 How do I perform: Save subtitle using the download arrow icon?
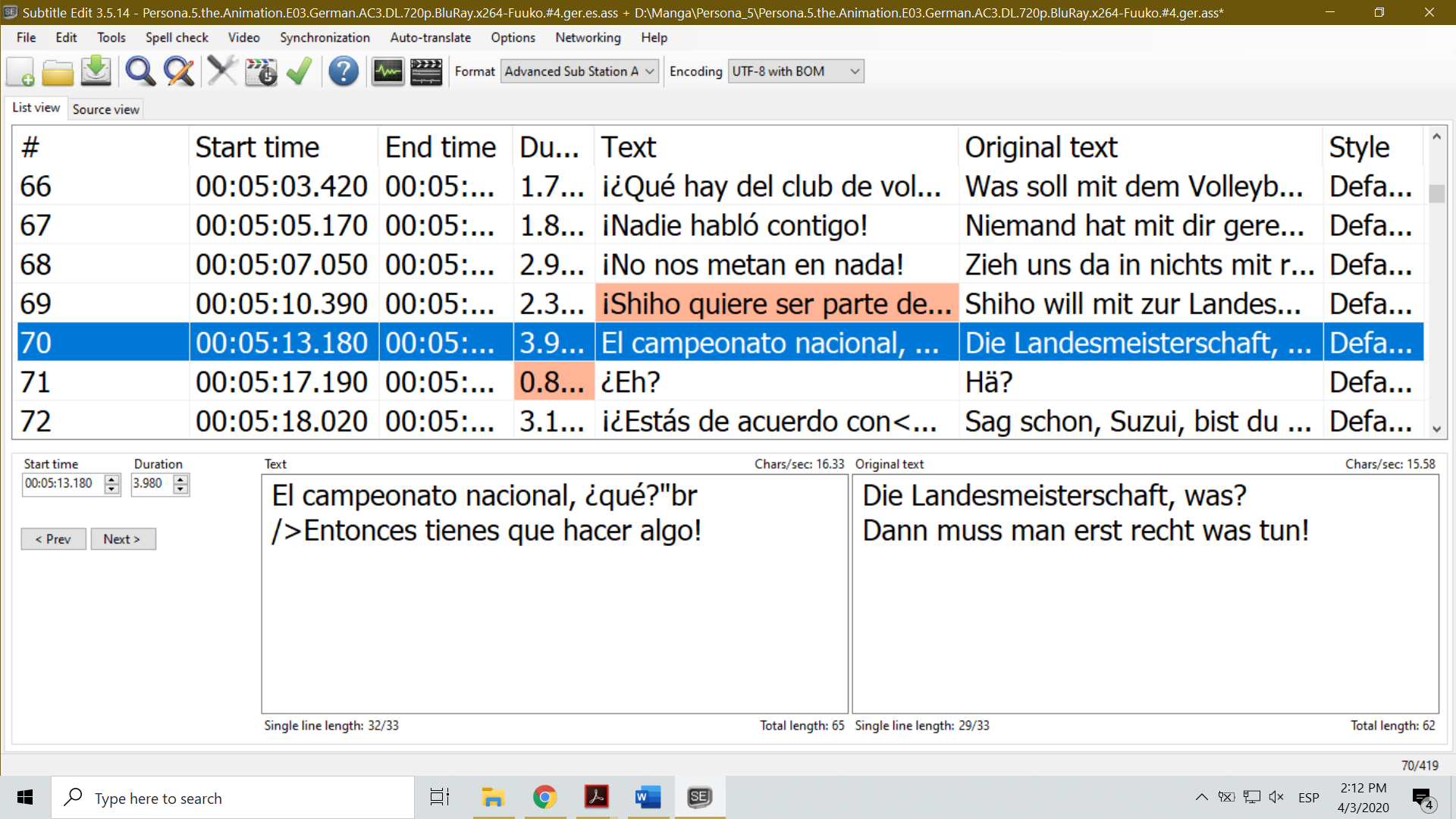tap(96, 71)
